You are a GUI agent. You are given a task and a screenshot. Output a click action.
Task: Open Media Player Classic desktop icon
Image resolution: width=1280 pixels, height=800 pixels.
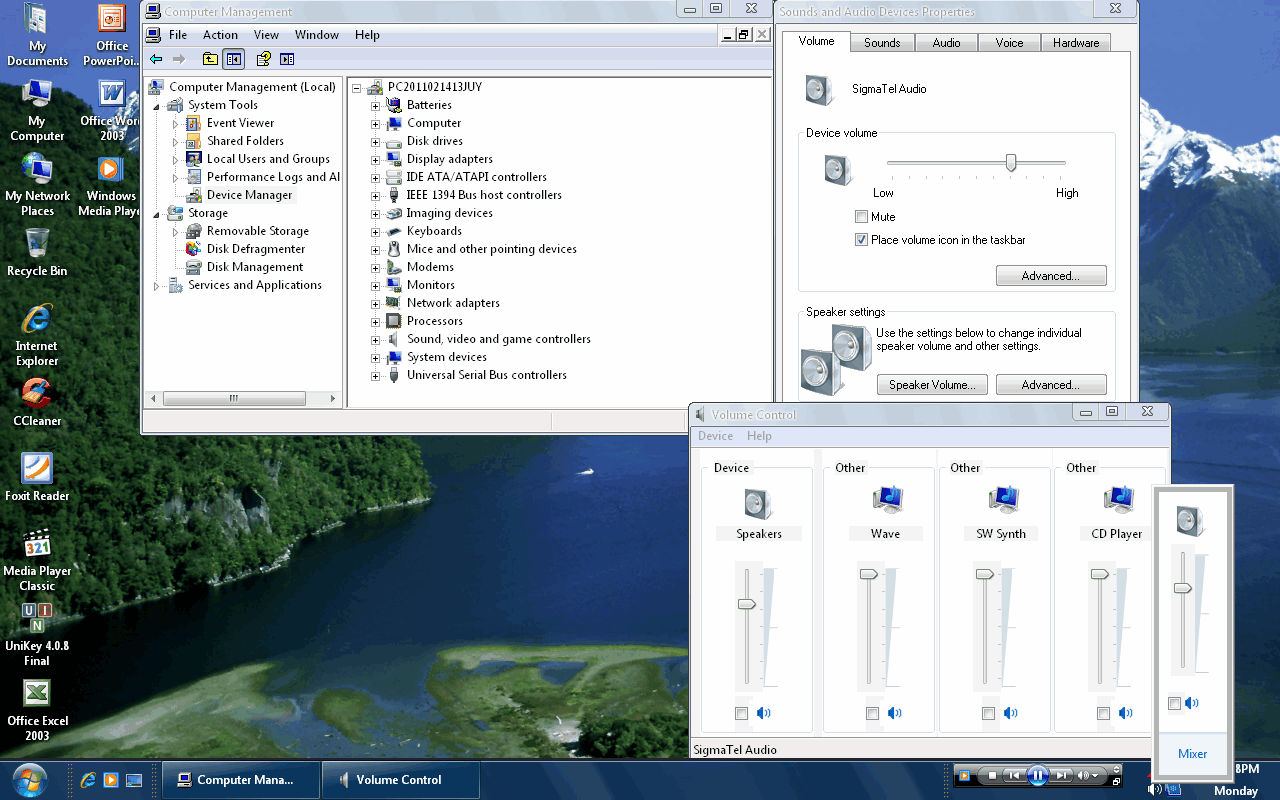click(x=37, y=560)
